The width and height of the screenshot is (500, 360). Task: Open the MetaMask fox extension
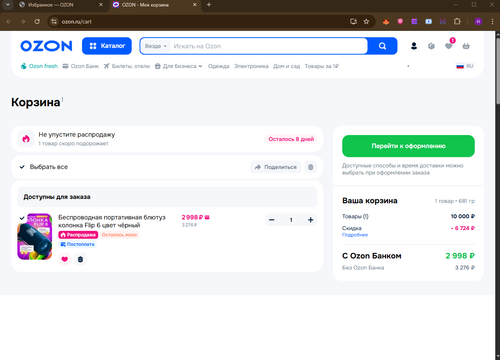click(x=386, y=21)
